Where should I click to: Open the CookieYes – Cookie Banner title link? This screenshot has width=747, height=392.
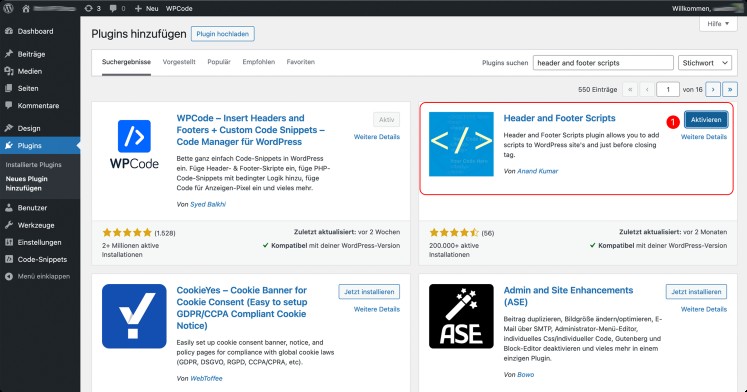coord(242,308)
